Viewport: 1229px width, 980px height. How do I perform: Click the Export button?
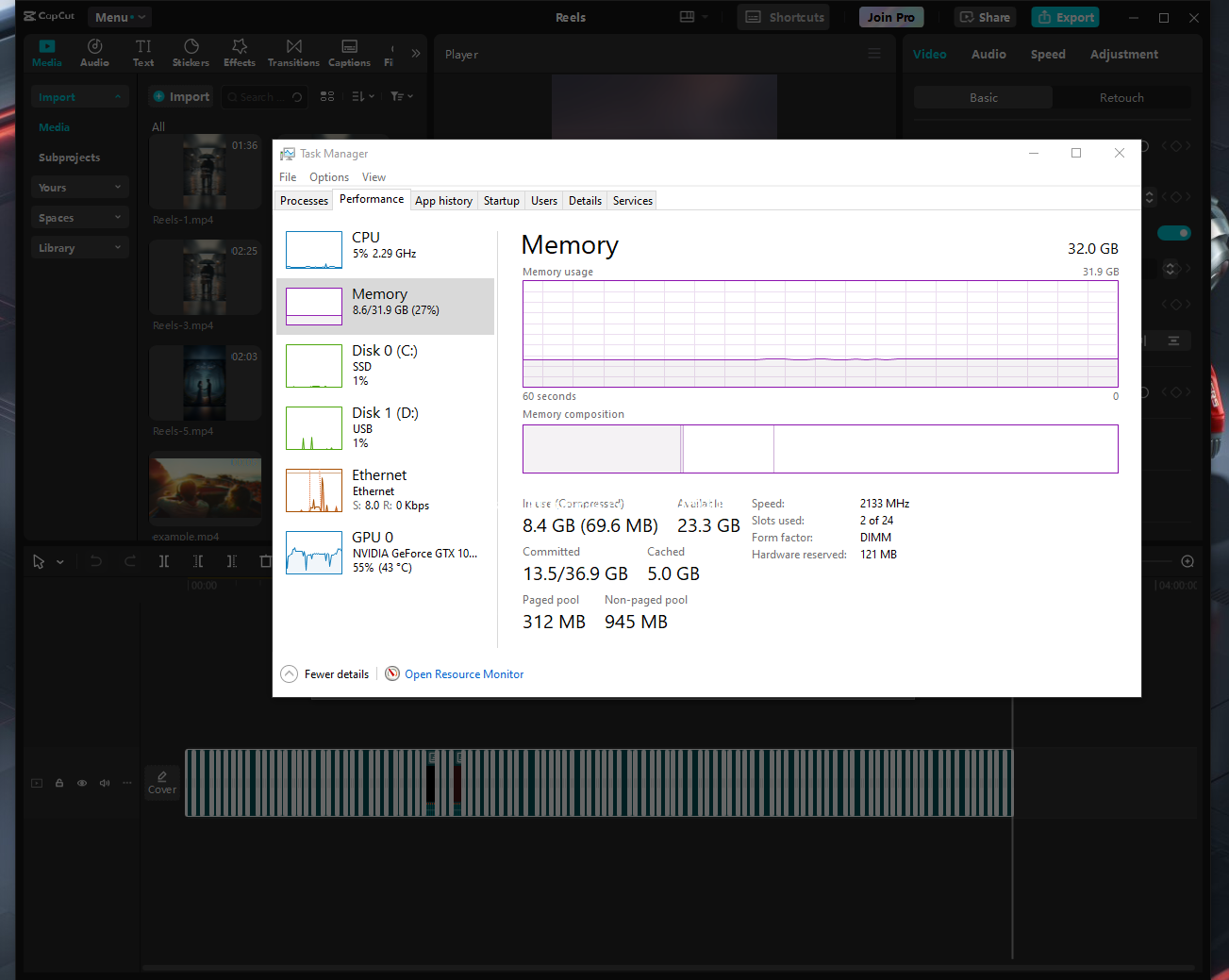(x=1066, y=17)
